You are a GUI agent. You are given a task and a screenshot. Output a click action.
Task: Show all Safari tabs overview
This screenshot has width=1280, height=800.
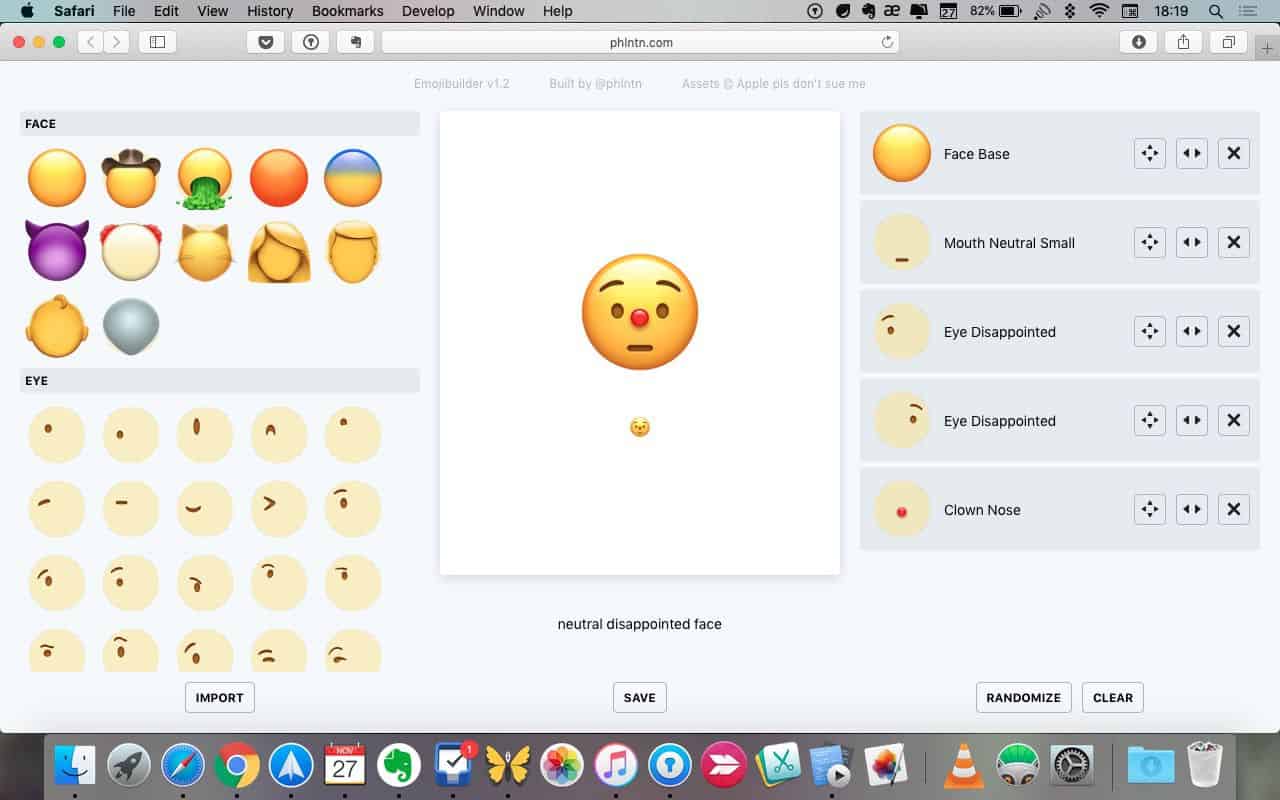[x=1228, y=42]
